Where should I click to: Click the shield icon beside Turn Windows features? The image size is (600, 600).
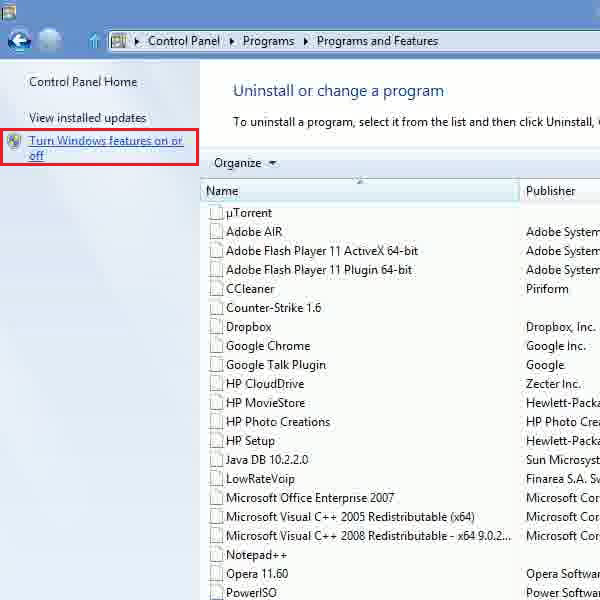(x=14, y=141)
